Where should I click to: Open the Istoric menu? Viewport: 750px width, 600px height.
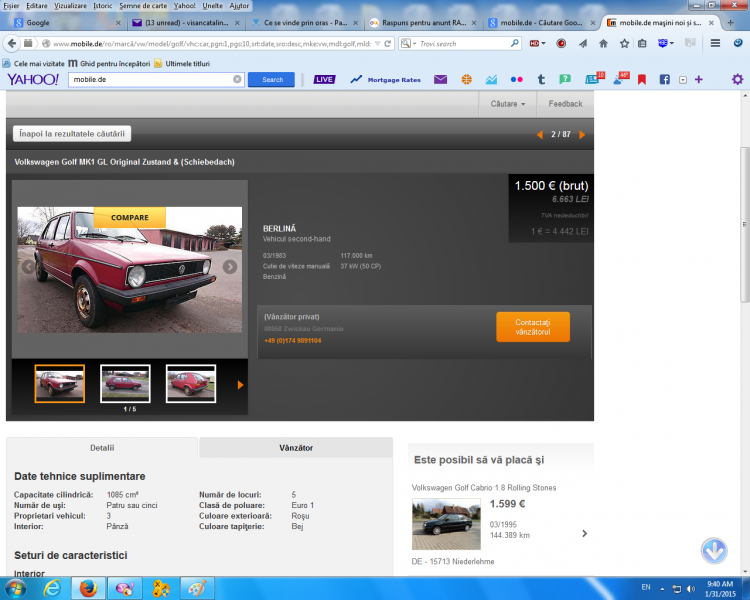click(x=102, y=5)
